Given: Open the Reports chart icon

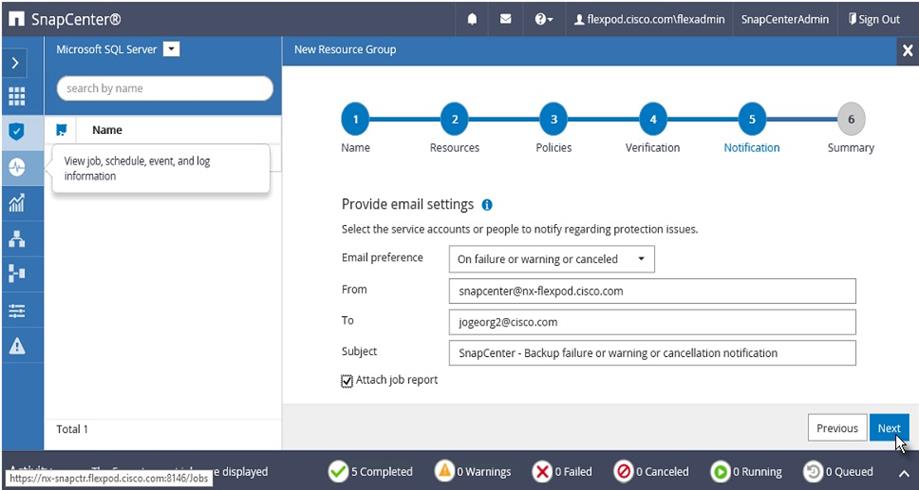Looking at the screenshot, I should (x=16, y=203).
